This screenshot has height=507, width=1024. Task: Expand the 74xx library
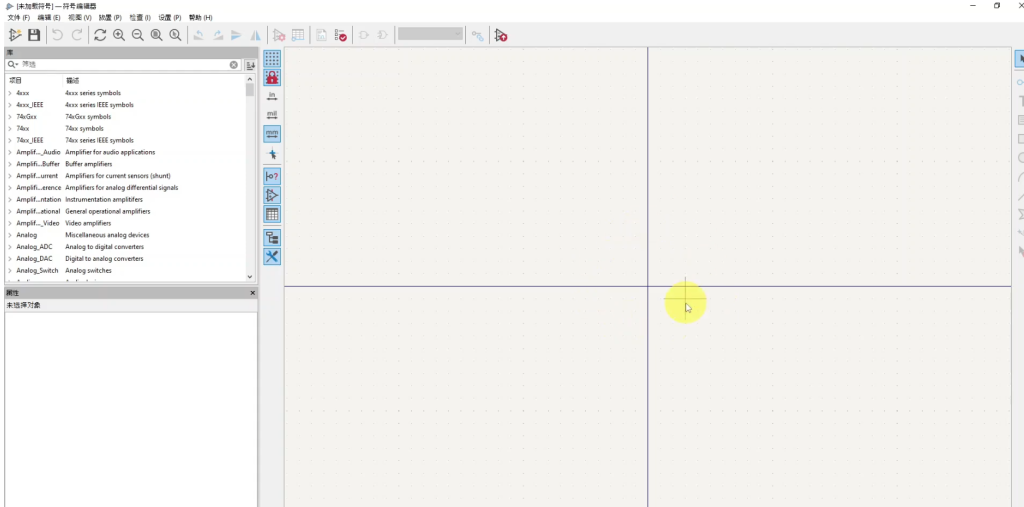[x=10, y=129]
